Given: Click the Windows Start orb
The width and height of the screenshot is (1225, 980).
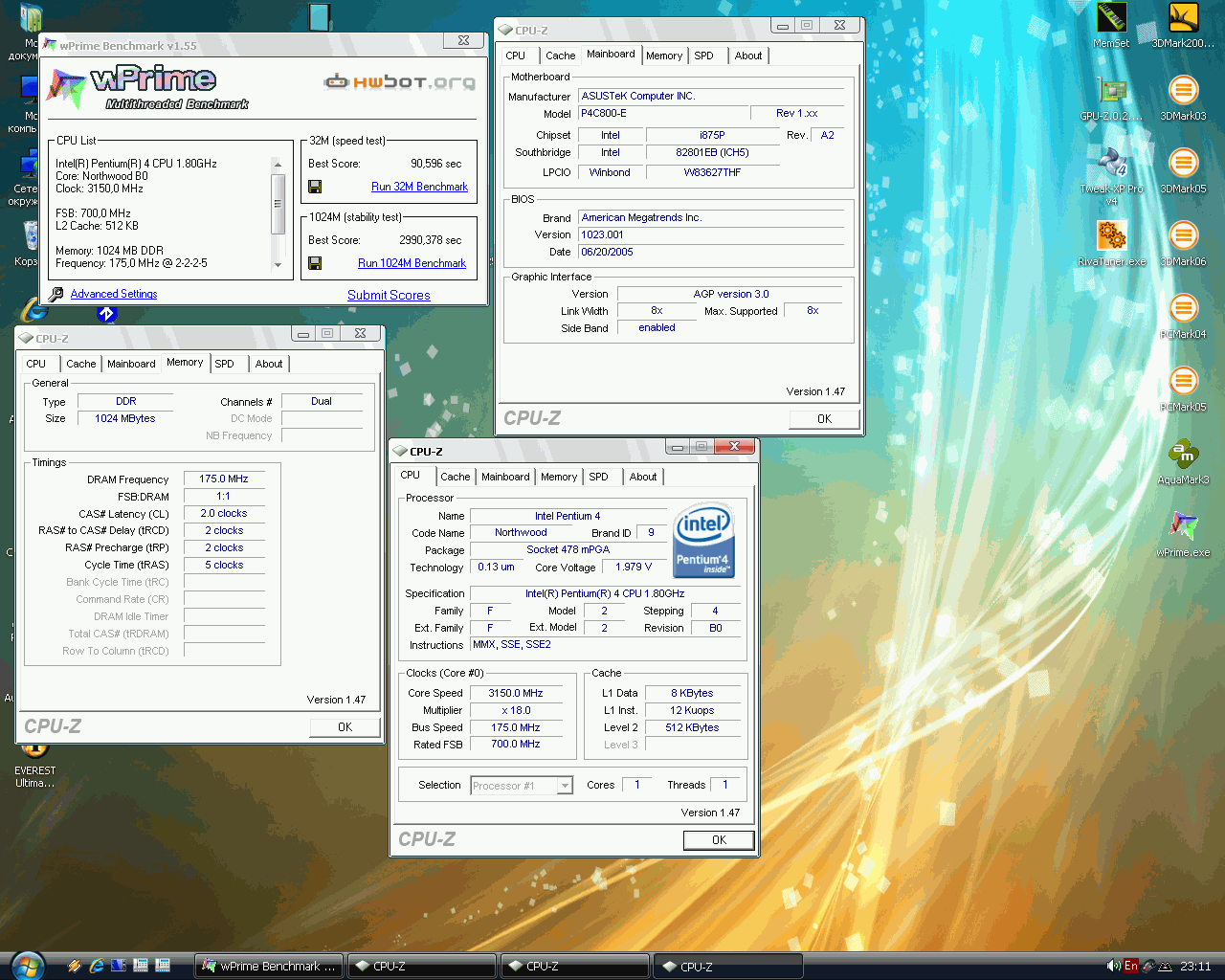Looking at the screenshot, I should 26,966.
